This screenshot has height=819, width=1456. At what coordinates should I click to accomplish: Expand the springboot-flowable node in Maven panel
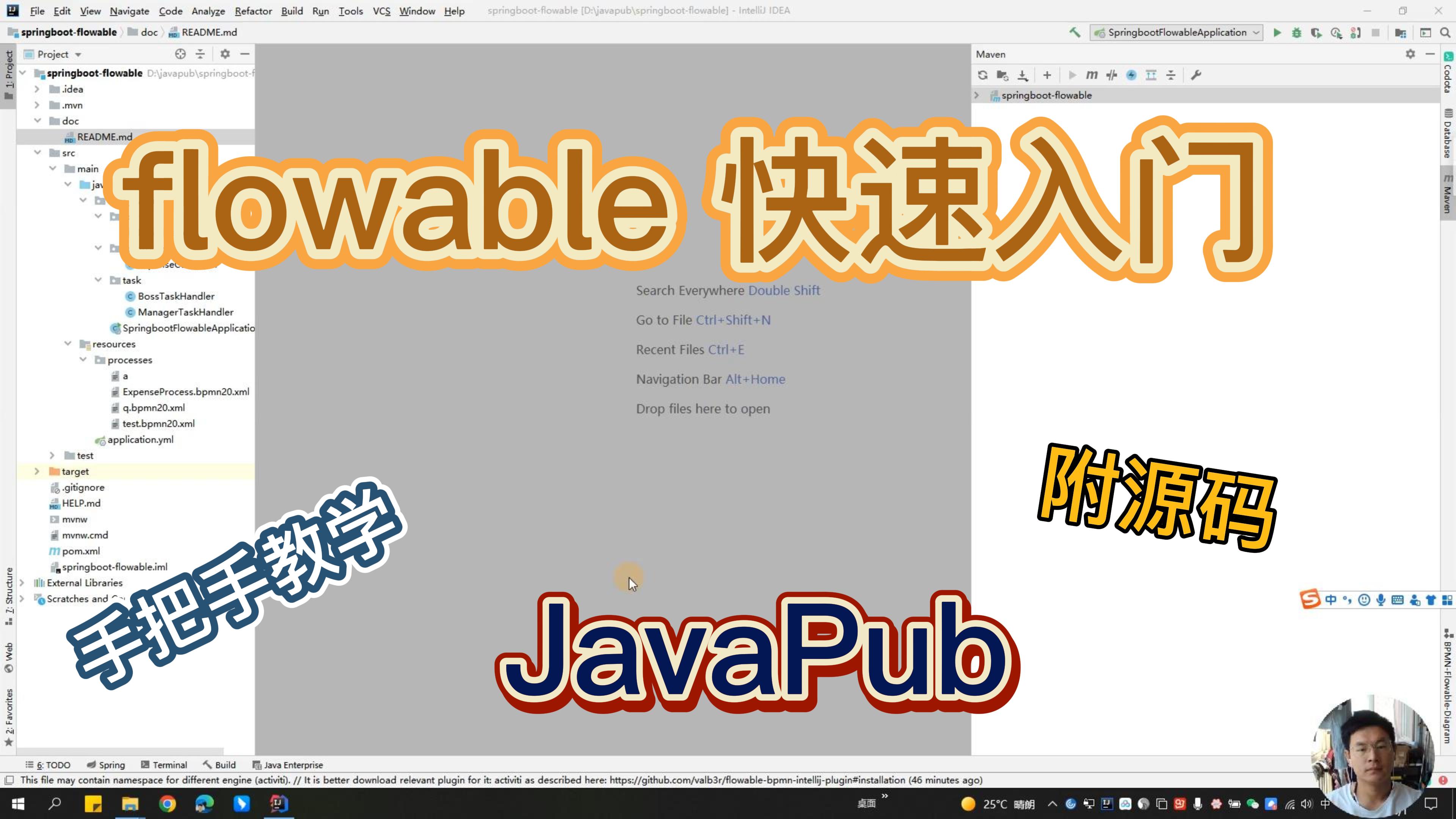click(977, 95)
